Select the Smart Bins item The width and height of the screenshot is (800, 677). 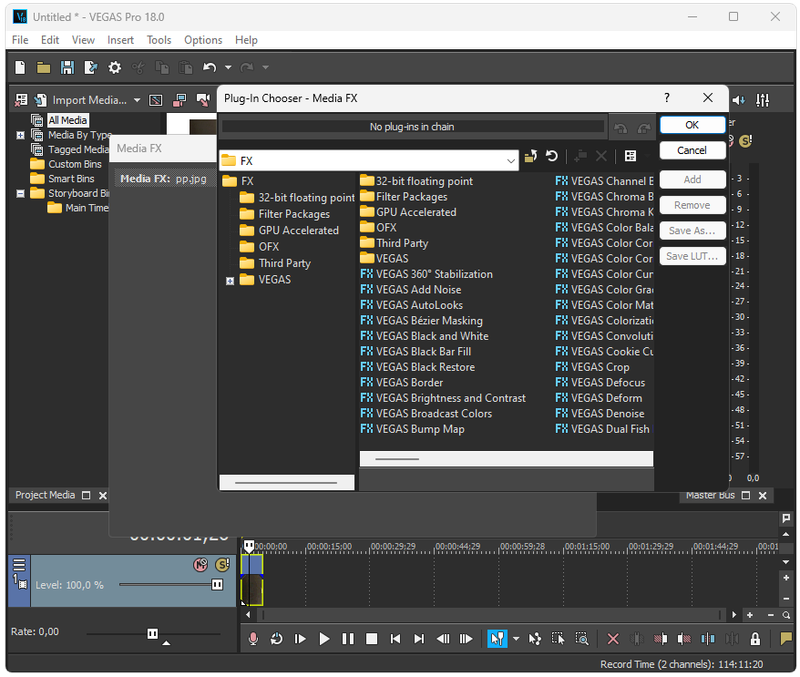point(71,179)
